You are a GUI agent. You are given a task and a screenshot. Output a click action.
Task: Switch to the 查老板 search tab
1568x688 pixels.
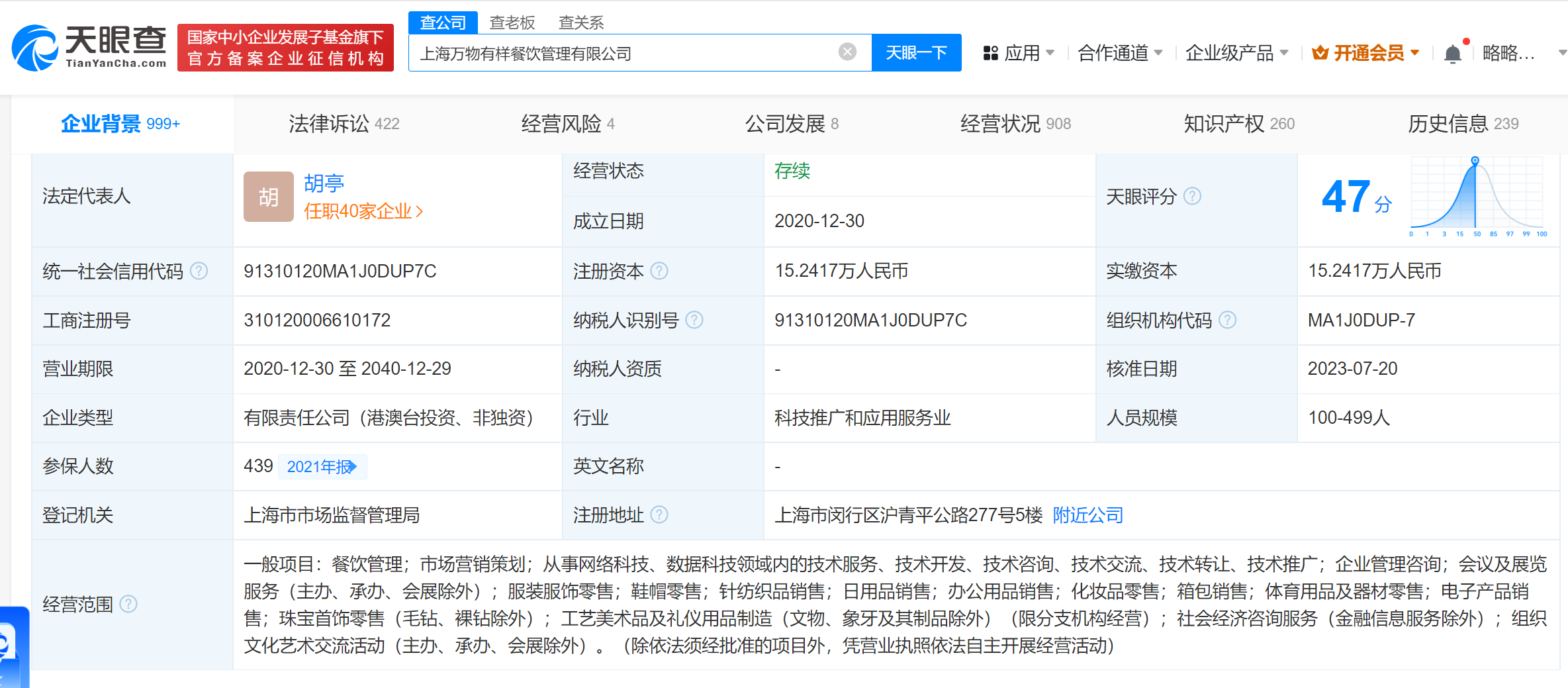tap(512, 23)
